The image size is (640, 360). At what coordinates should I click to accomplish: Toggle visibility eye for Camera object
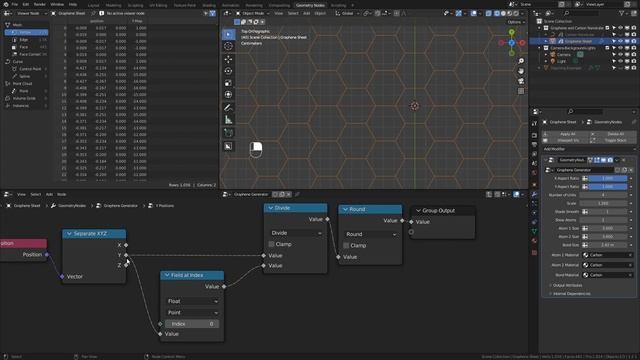620,54
